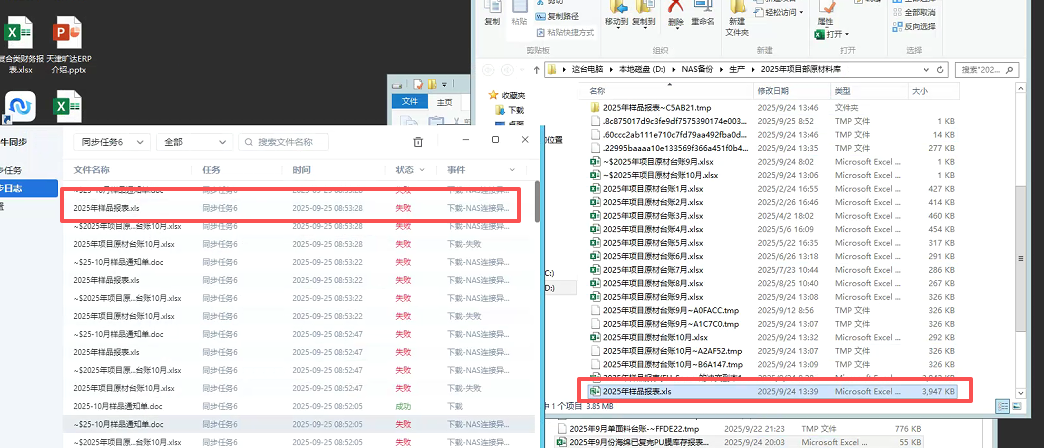Open the 打开 dropdown with Excel icon
The width and height of the screenshot is (1044, 448).
coord(833,34)
